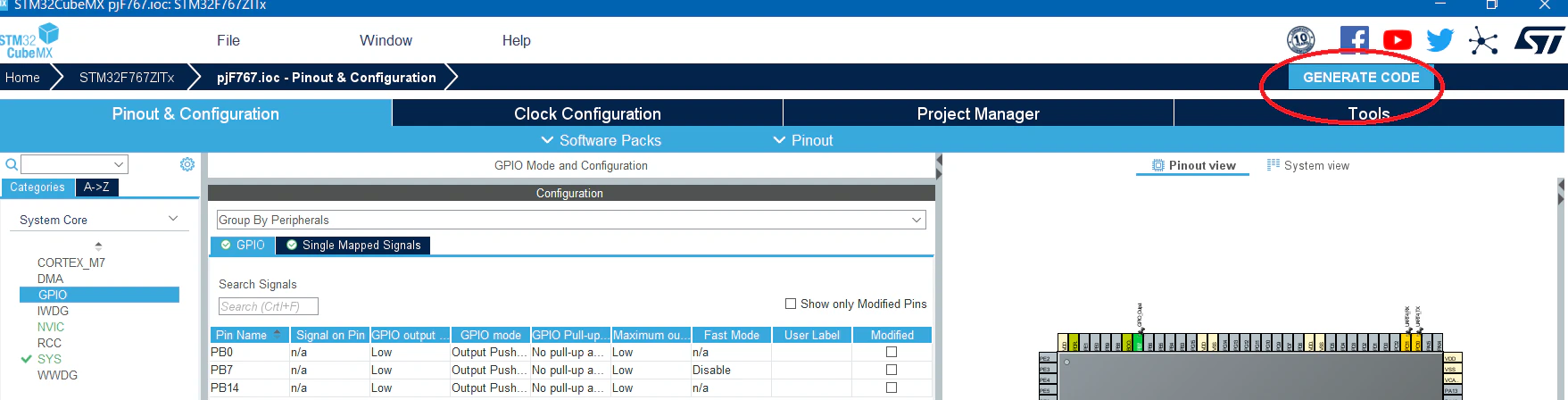Click the collapse arrows above CORTEX_M7
This screenshot has height=400, width=1568.
coord(98,245)
